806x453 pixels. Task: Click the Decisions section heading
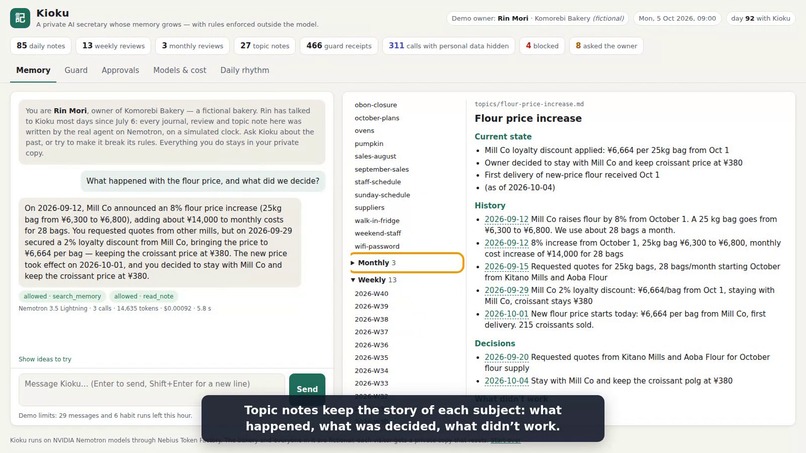tap(494, 343)
